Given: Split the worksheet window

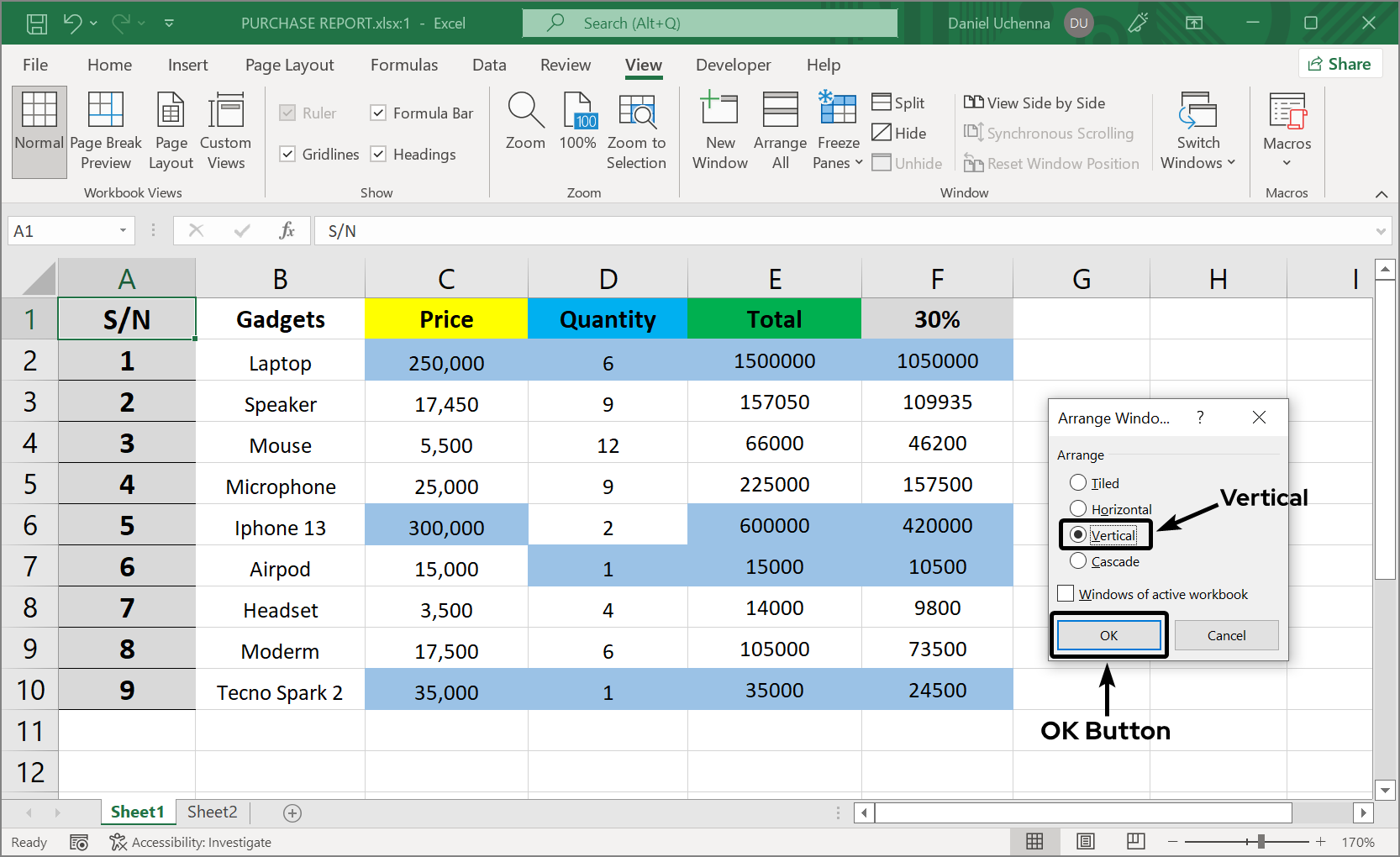Looking at the screenshot, I should coord(898,103).
